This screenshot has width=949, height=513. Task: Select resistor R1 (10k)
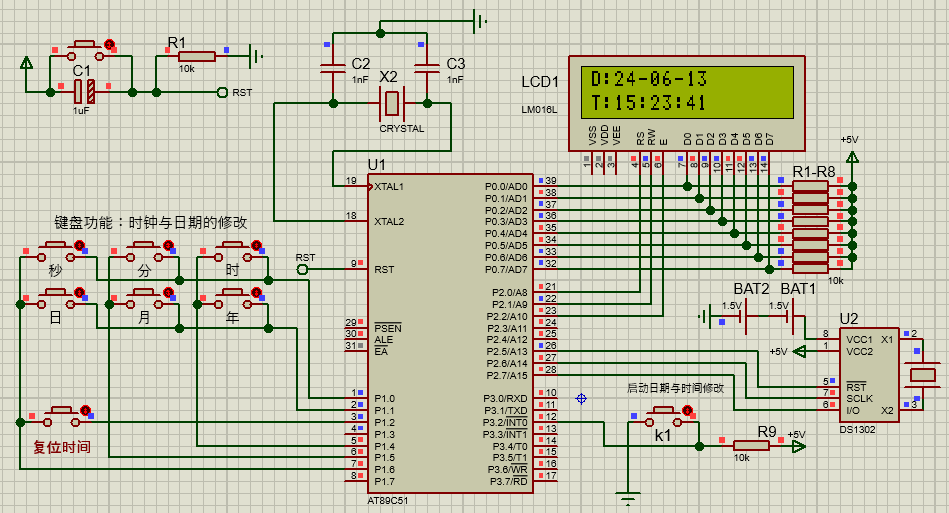[x=197, y=56]
